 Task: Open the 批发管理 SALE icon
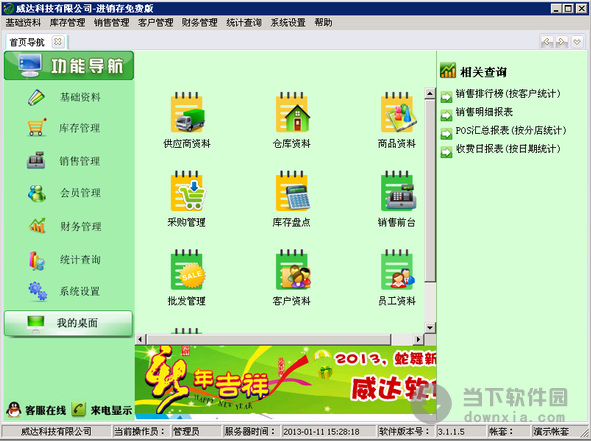[x=187, y=270]
